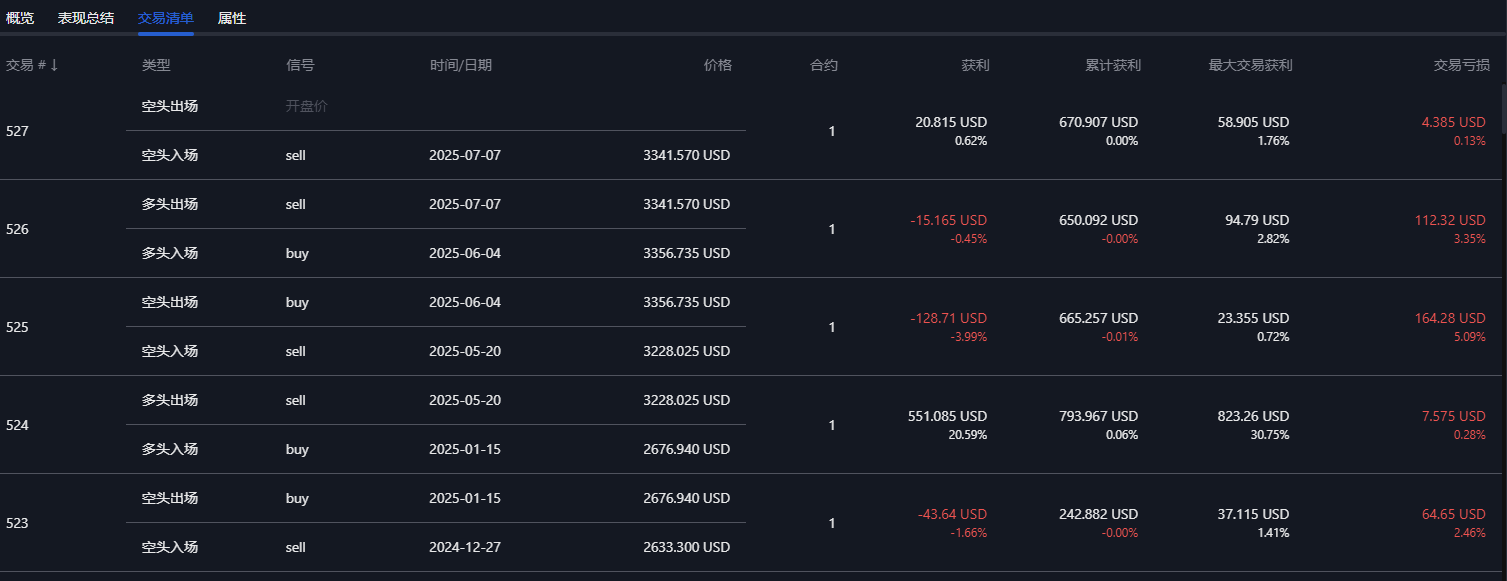Click the 信号 column header

pos(300,65)
